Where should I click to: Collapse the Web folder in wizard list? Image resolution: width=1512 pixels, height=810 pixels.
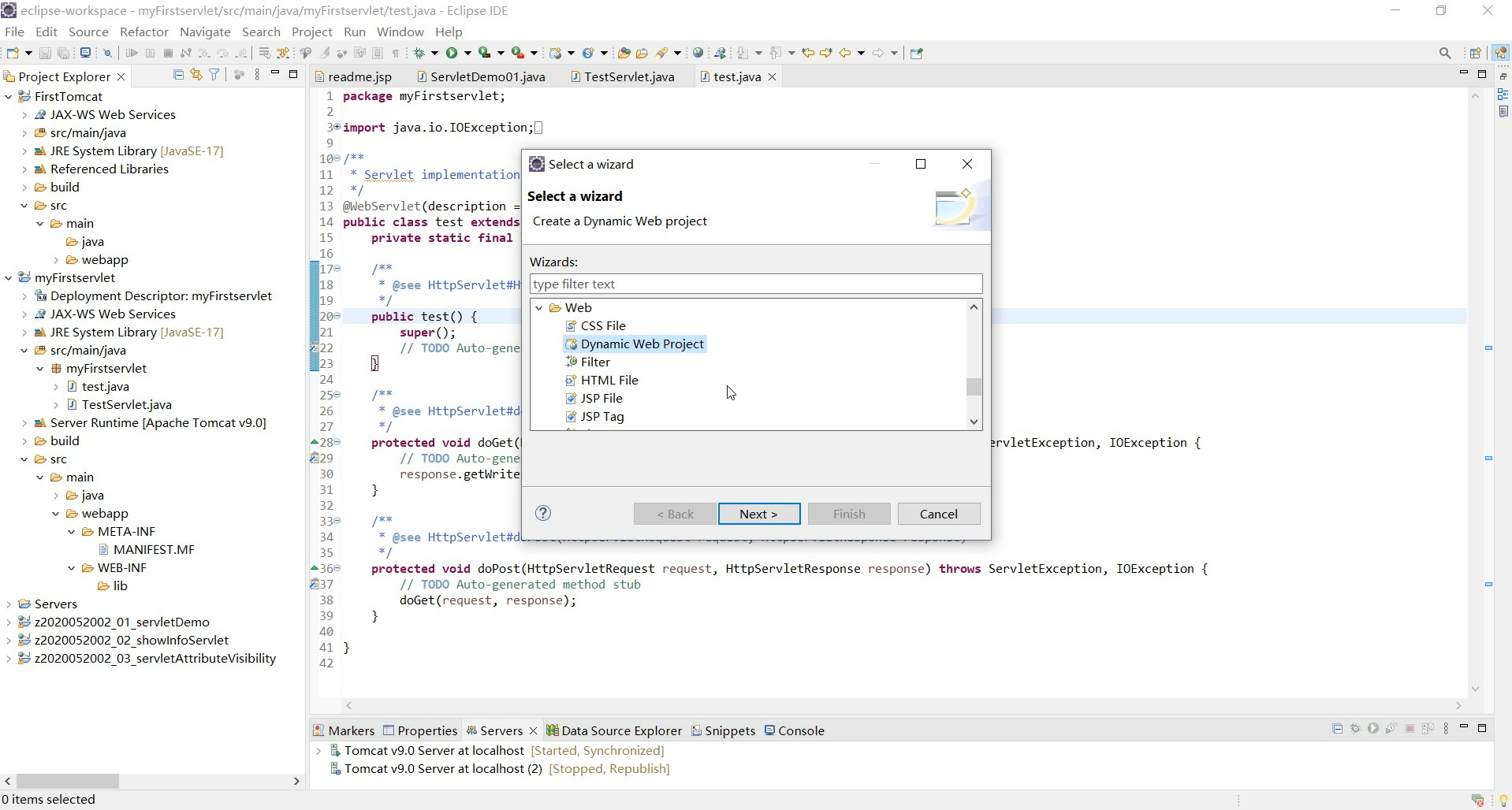click(539, 308)
